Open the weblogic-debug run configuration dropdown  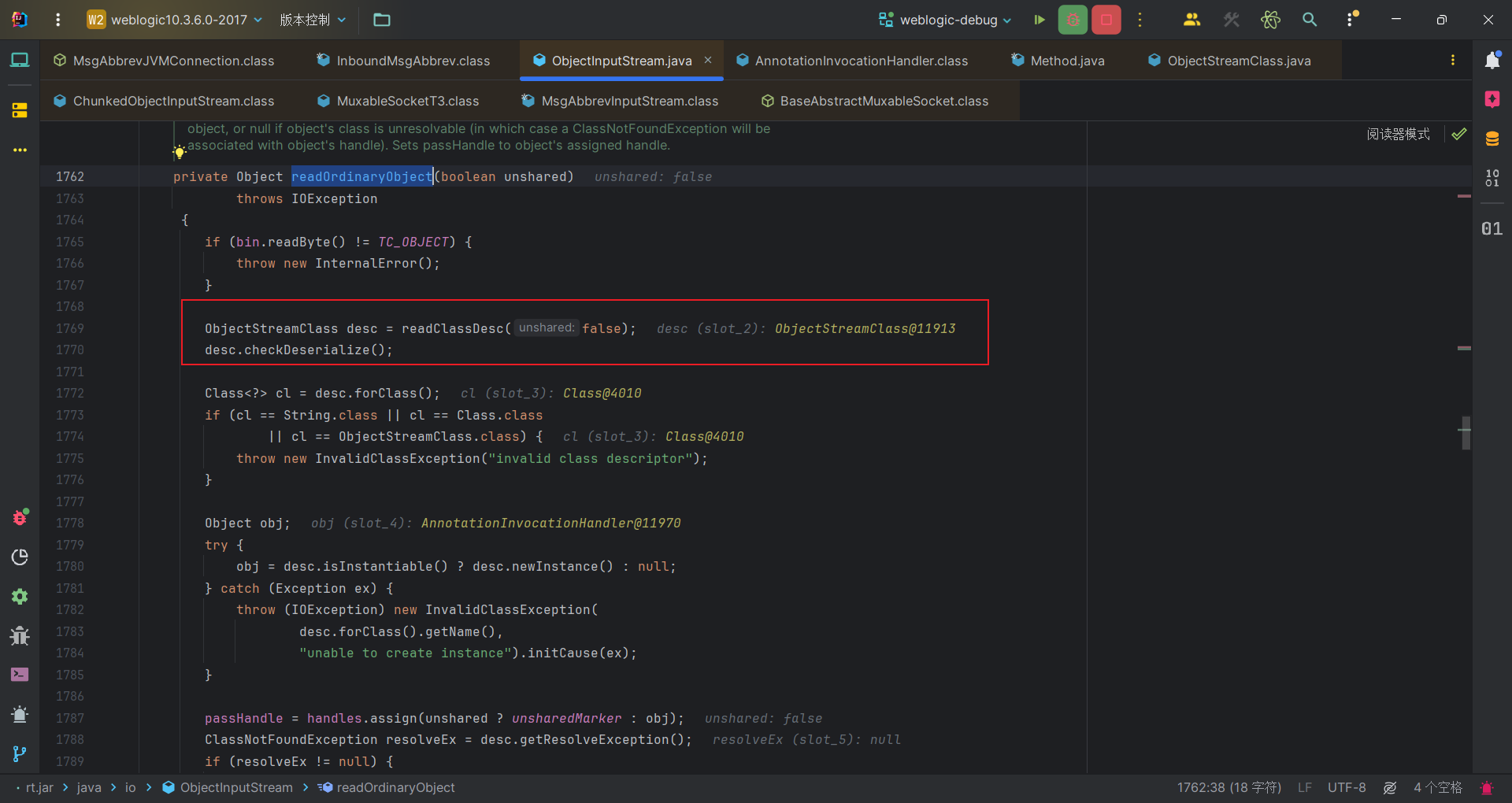tap(945, 20)
